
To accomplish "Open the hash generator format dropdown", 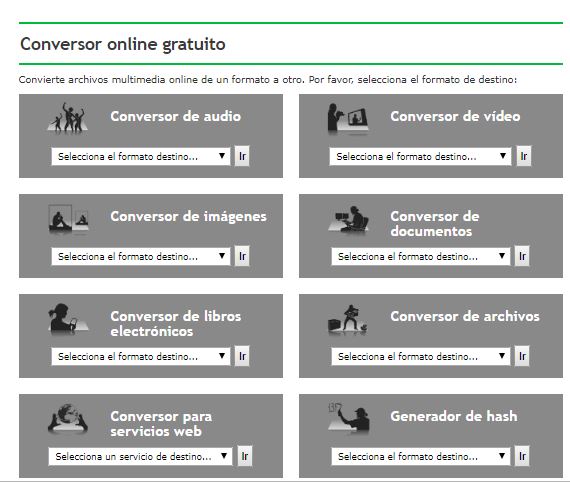I will (421, 456).
